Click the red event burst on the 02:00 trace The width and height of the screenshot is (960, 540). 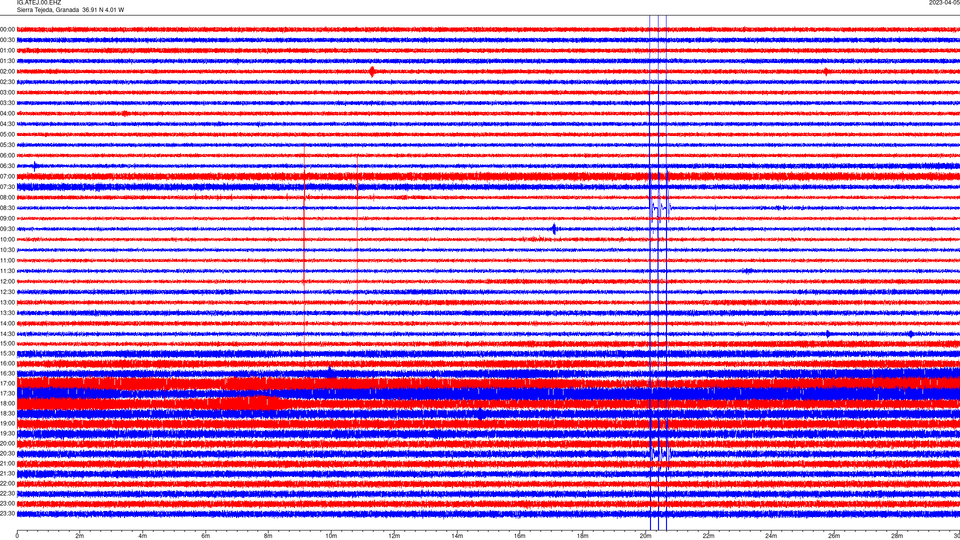[372, 72]
